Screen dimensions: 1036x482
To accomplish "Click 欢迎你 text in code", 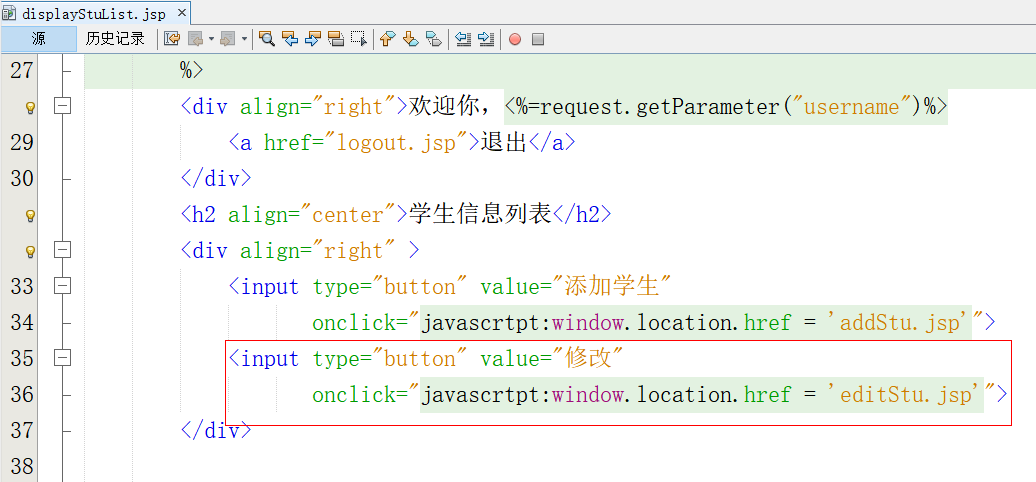I will [445, 106].
